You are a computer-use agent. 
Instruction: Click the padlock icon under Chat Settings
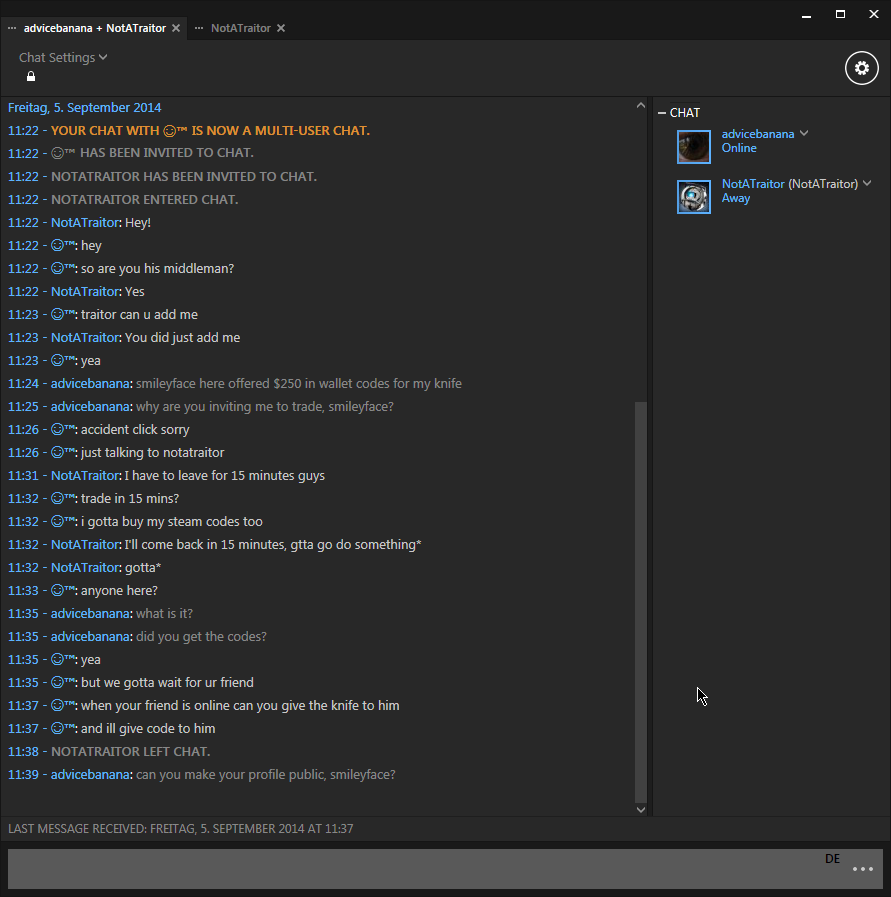(31, 77)
